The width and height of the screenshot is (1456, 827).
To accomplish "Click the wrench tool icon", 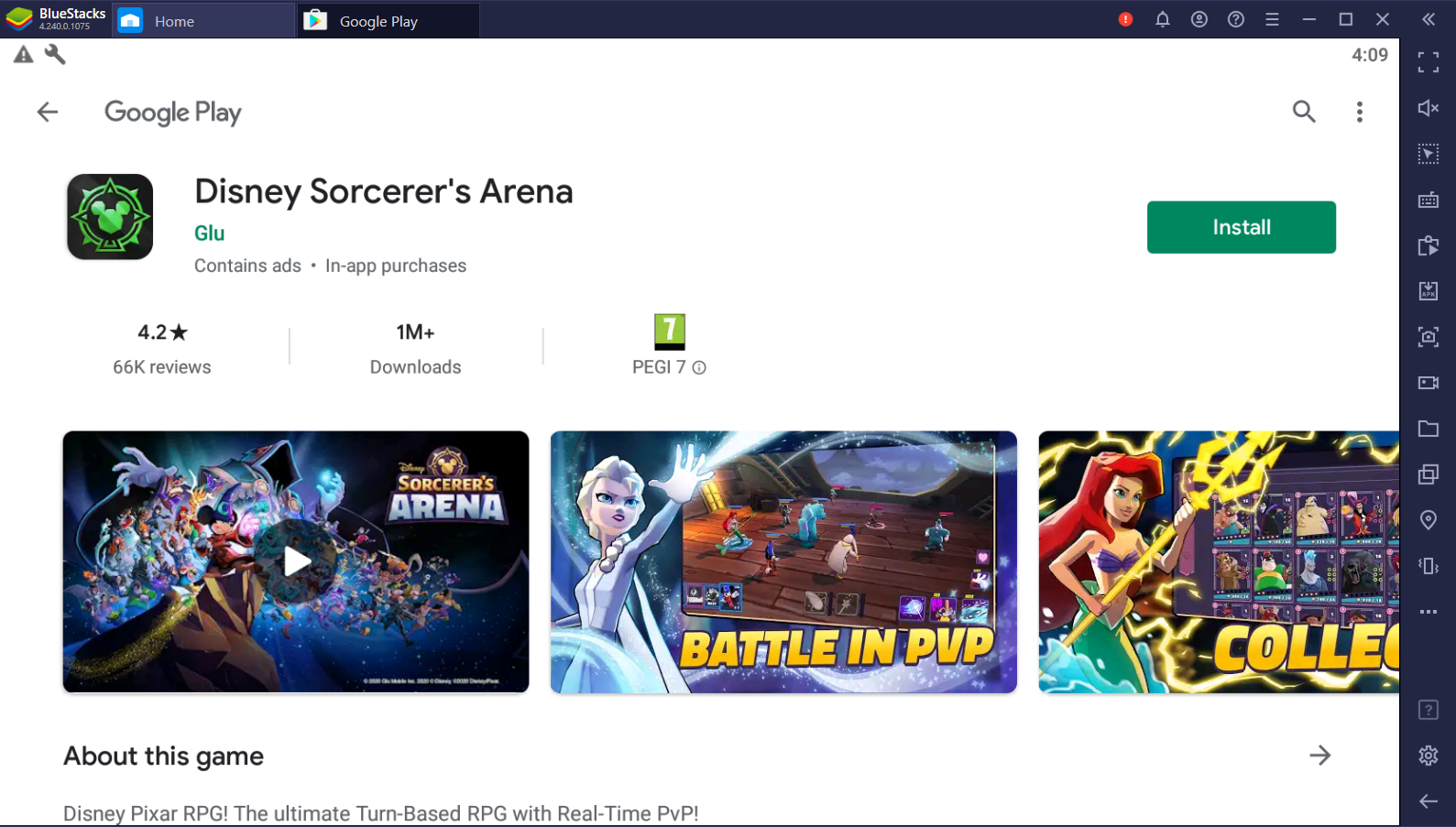I will 55,55.
